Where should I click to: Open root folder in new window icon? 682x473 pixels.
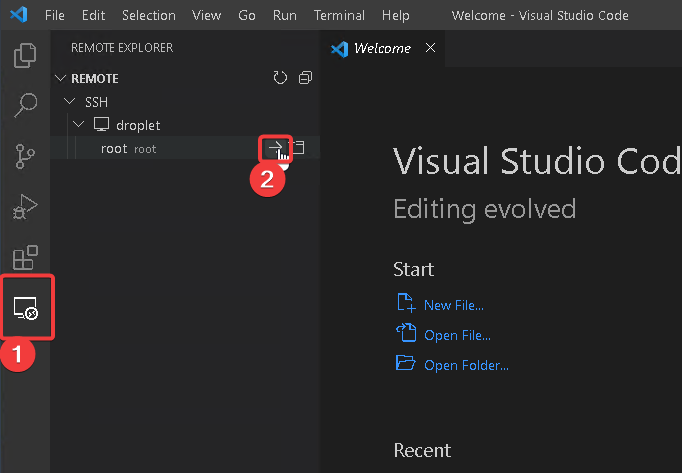[298, 148]
